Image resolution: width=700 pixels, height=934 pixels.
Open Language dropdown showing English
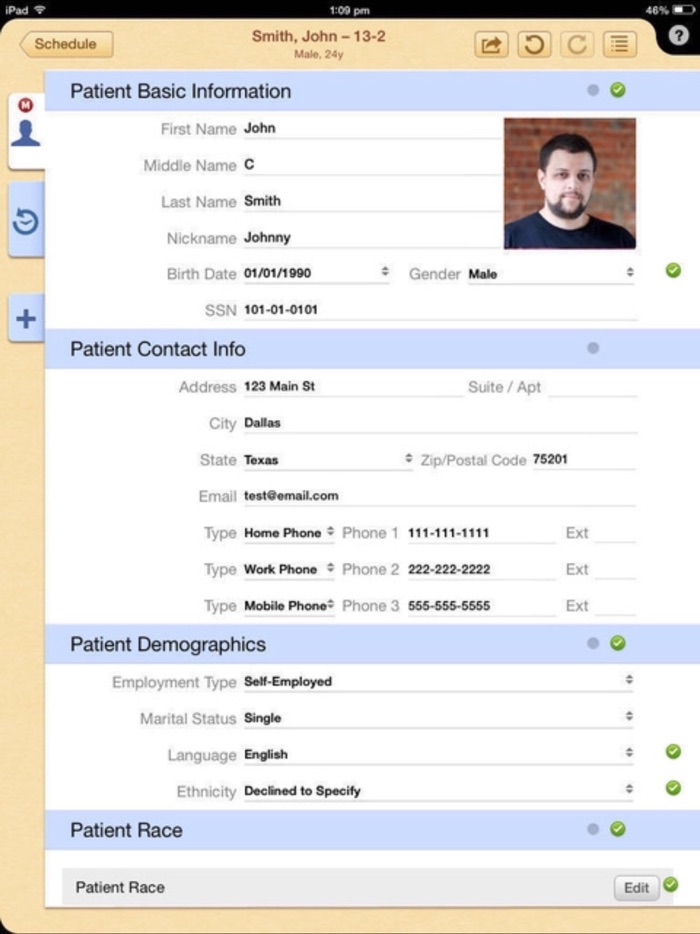[x=438, y=754]
